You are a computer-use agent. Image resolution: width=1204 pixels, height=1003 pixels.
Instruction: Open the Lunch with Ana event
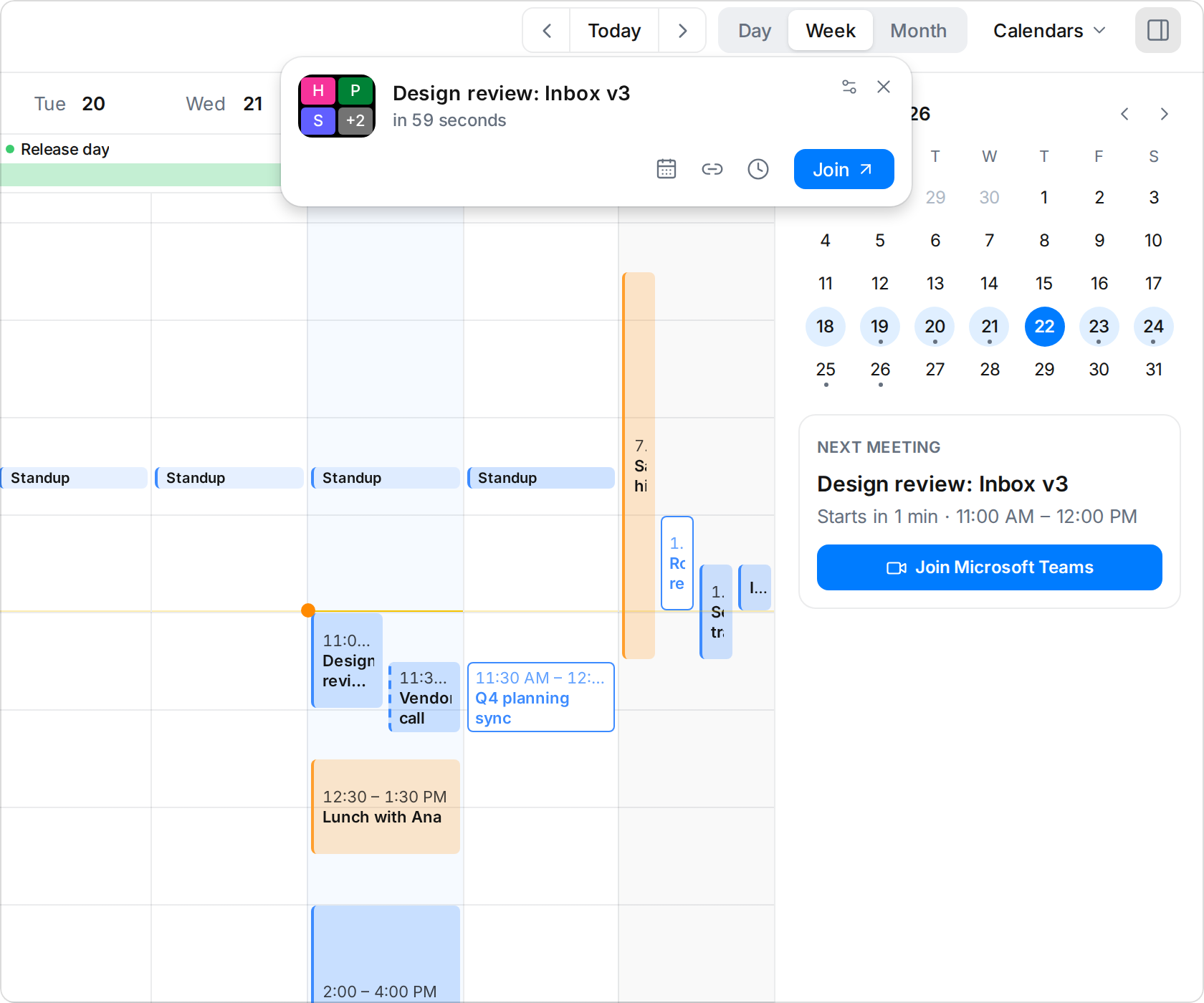pos(386,807)
